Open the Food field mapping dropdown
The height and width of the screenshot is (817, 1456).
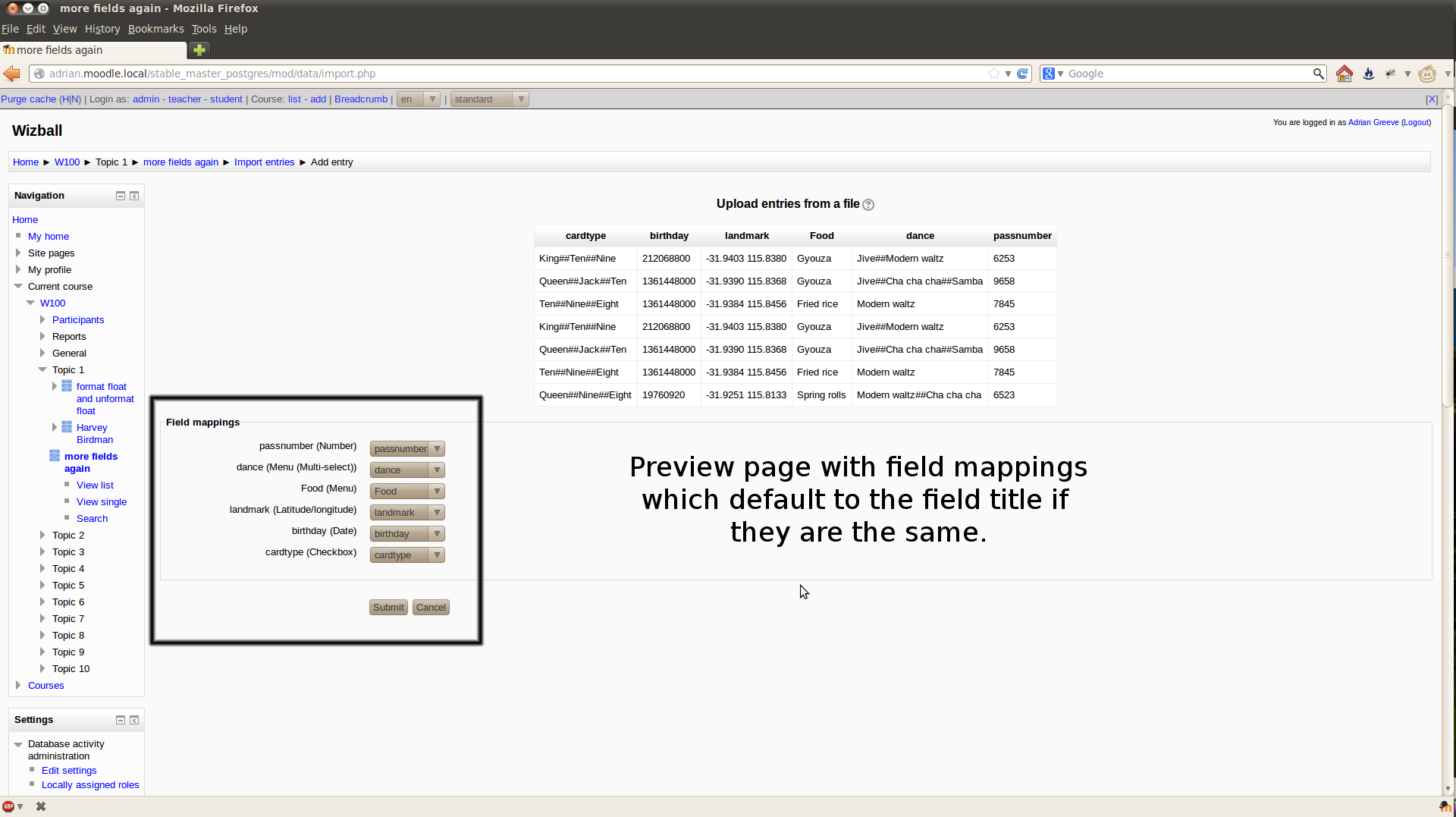tap(407, 492)
